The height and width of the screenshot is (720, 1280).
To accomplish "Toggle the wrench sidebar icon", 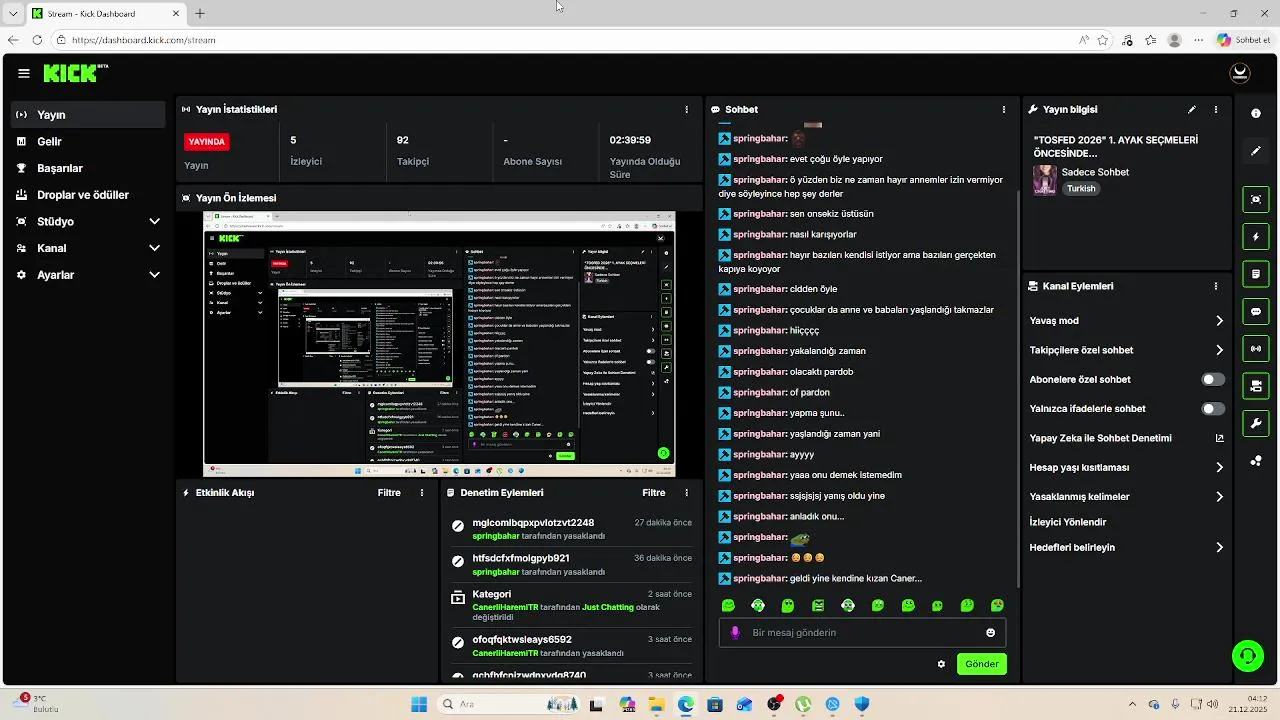I will click(1256, 424).
